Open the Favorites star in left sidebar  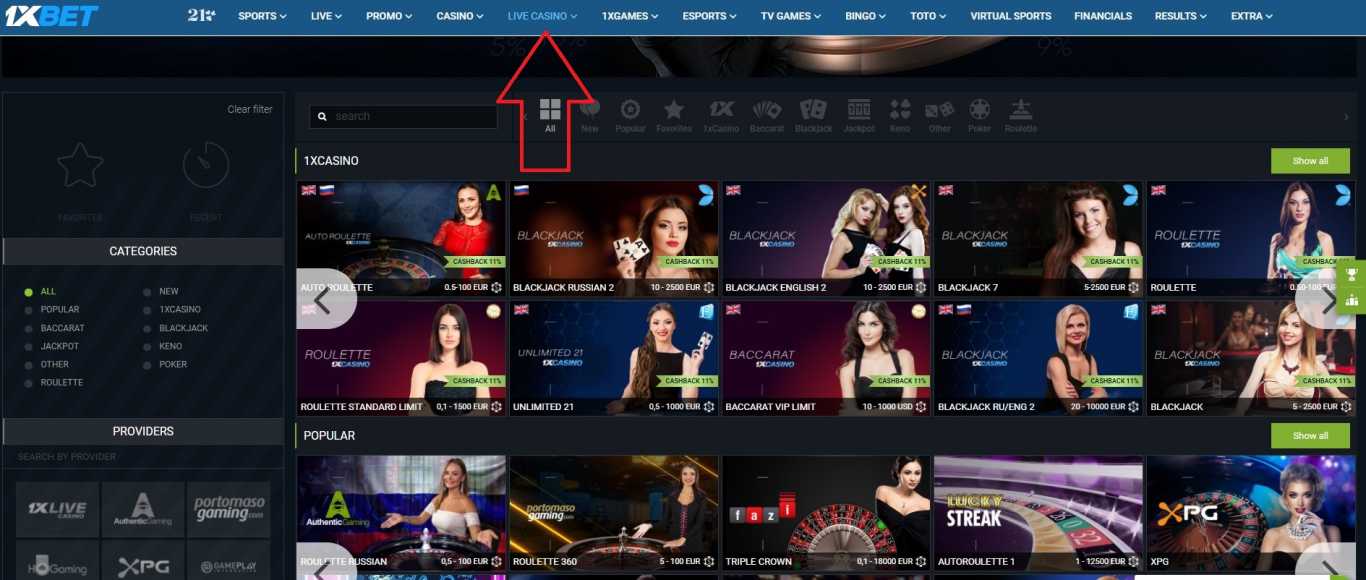click(80, 165)
